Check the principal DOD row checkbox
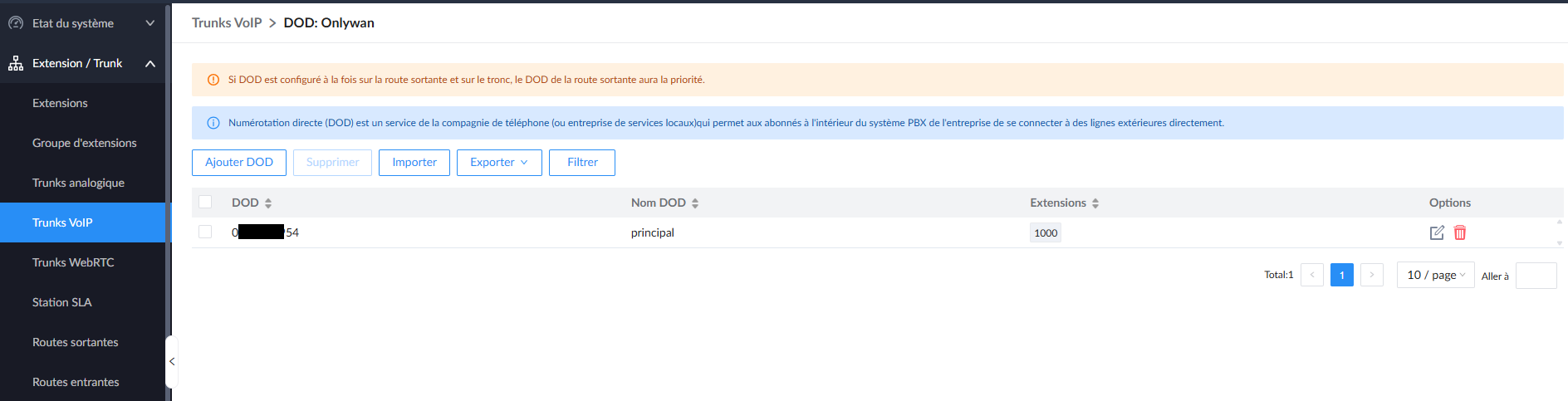This screenshot has width=1568, height=401. (x=205, y=232)
